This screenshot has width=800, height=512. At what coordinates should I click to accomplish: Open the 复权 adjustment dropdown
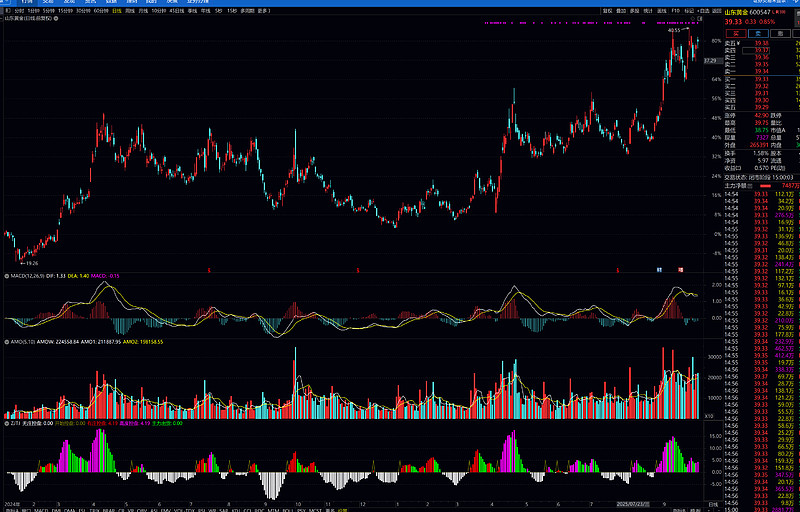pyautogui.click(x=607, y=11)
